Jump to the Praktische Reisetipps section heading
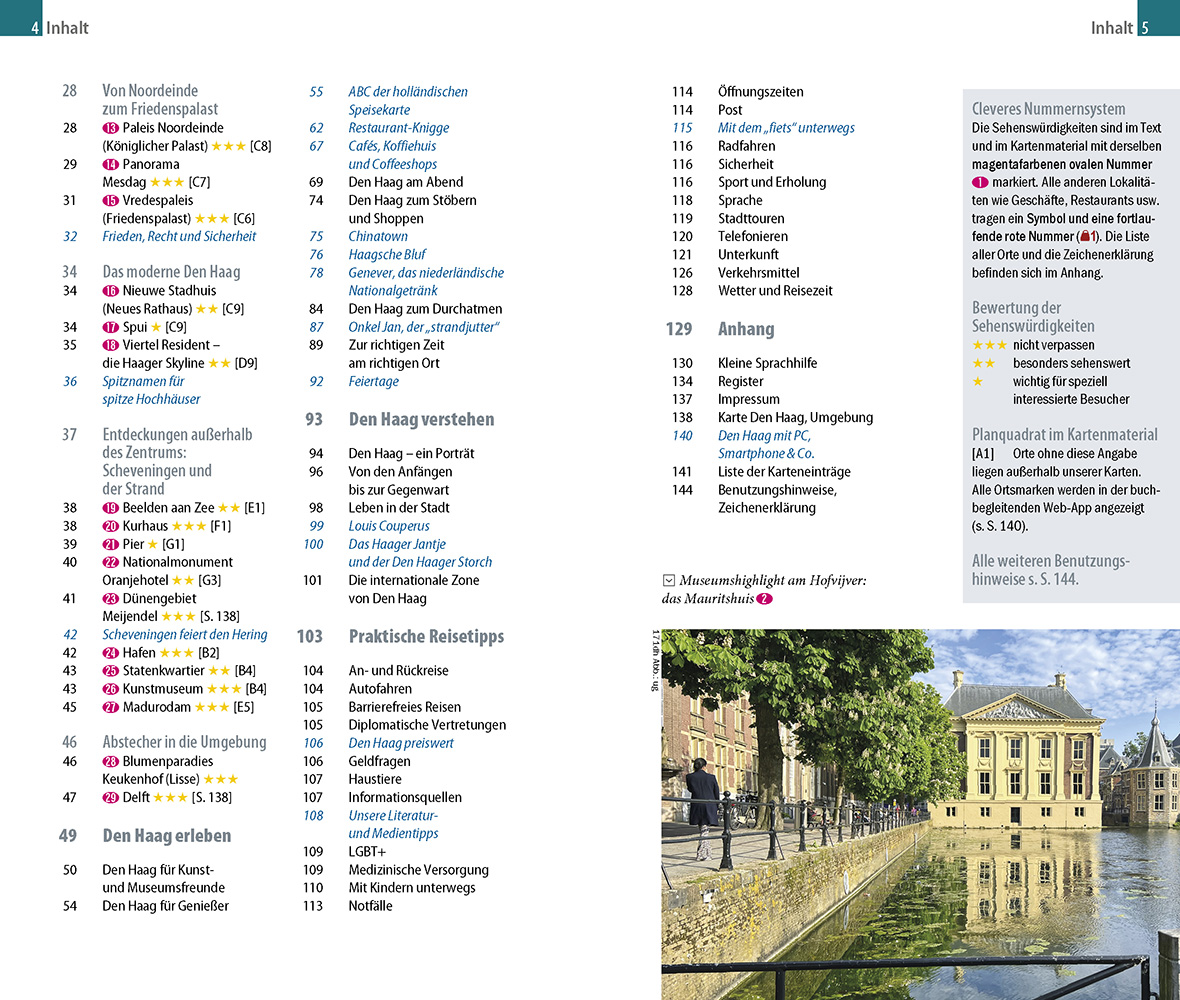Image resolution: width=1180 pixels, height=1000 pixels. pyautogui.click(x=426, y=636)
